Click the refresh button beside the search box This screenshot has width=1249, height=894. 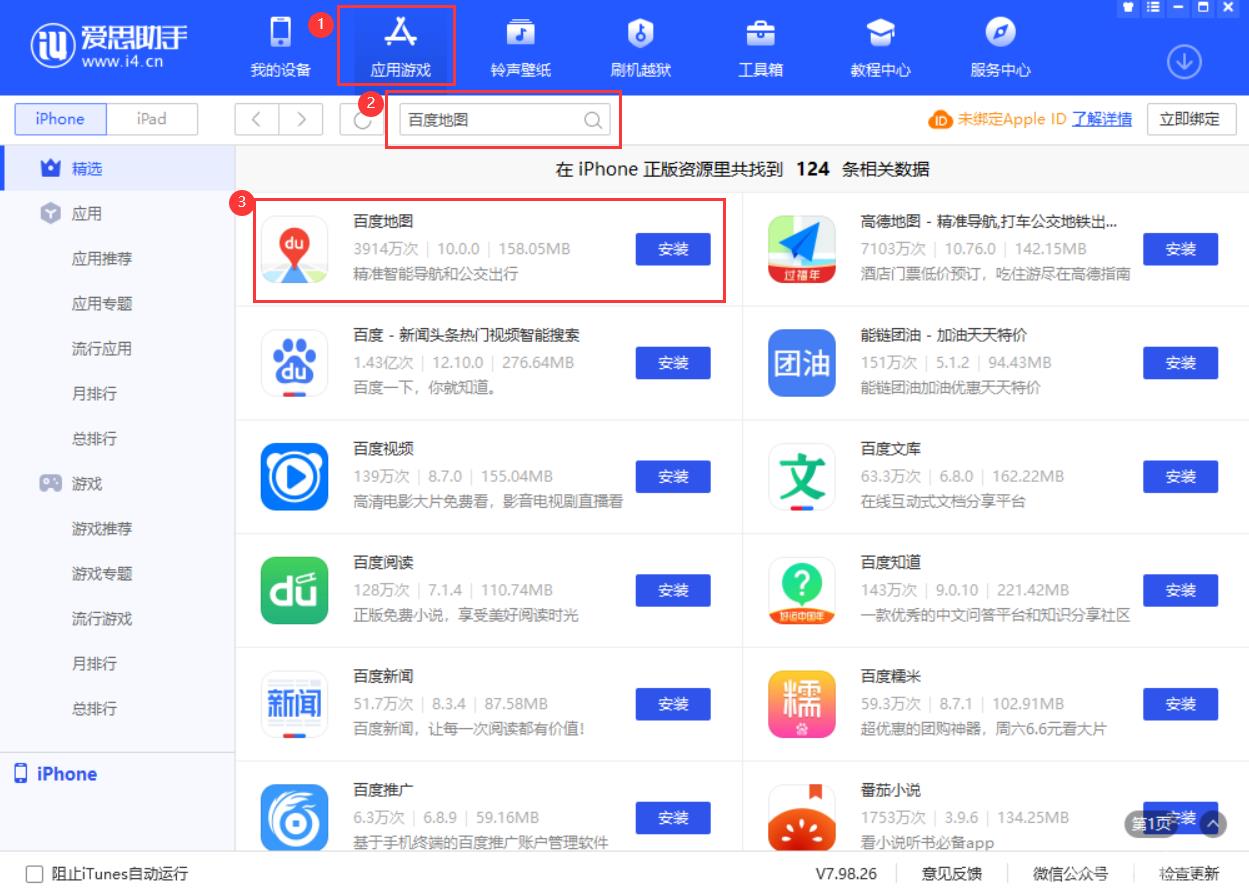(x=361, y=119)
